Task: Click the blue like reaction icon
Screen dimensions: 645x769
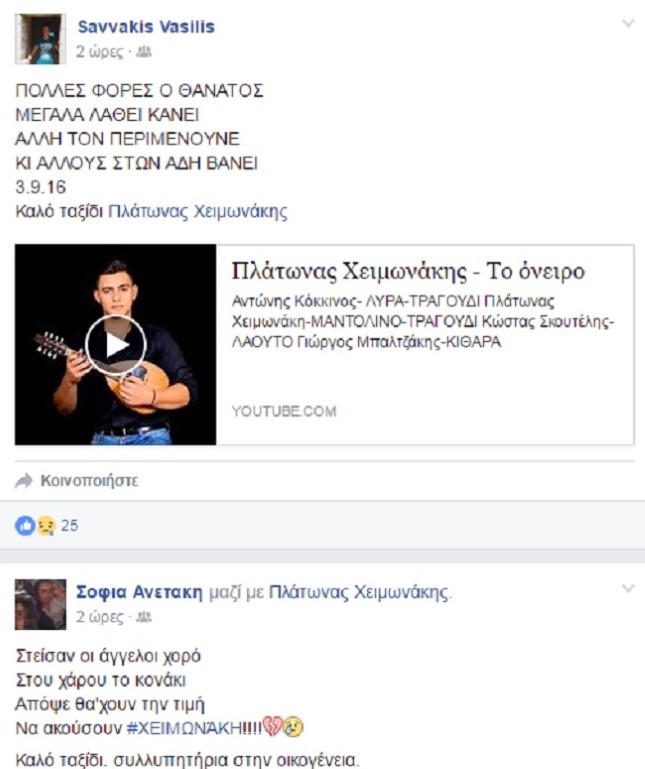Action: click(x=25, y=526)
